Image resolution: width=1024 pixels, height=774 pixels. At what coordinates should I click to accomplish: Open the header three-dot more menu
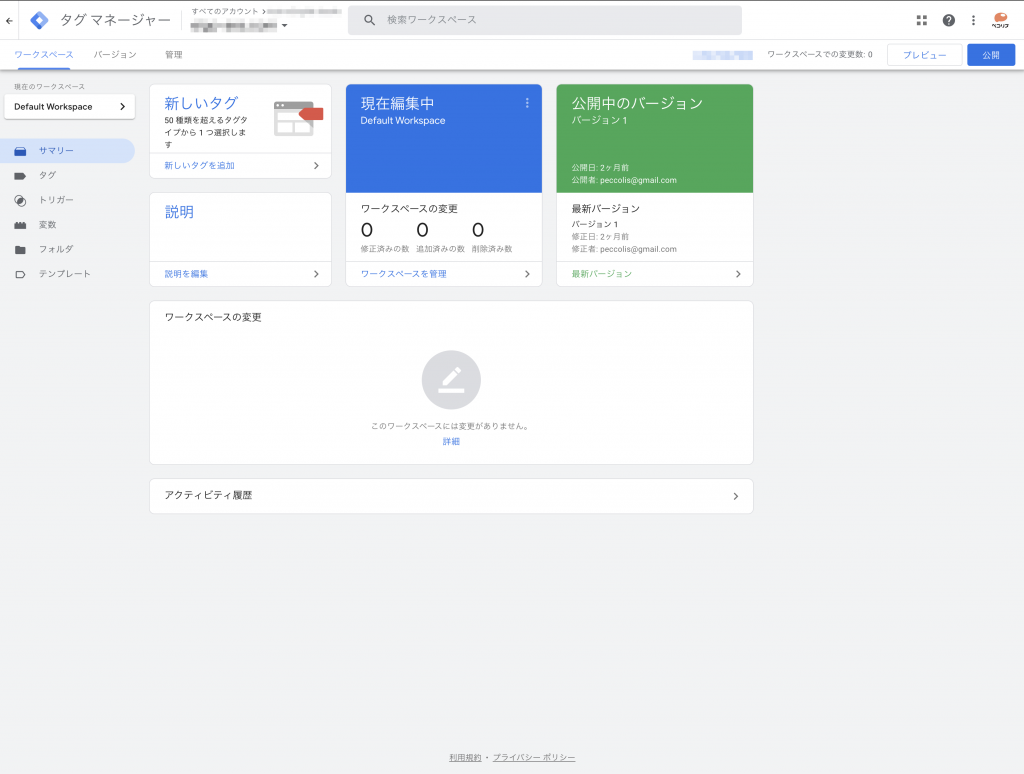click(x=973, y=20)
